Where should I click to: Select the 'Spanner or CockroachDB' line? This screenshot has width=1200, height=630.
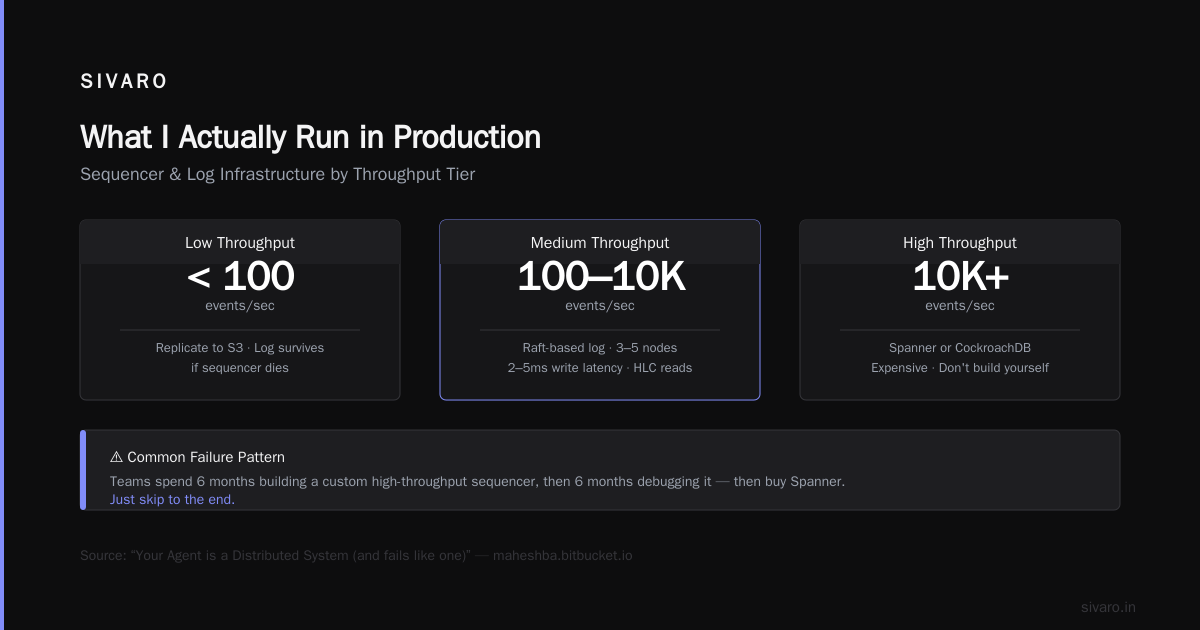coord(960,348)
